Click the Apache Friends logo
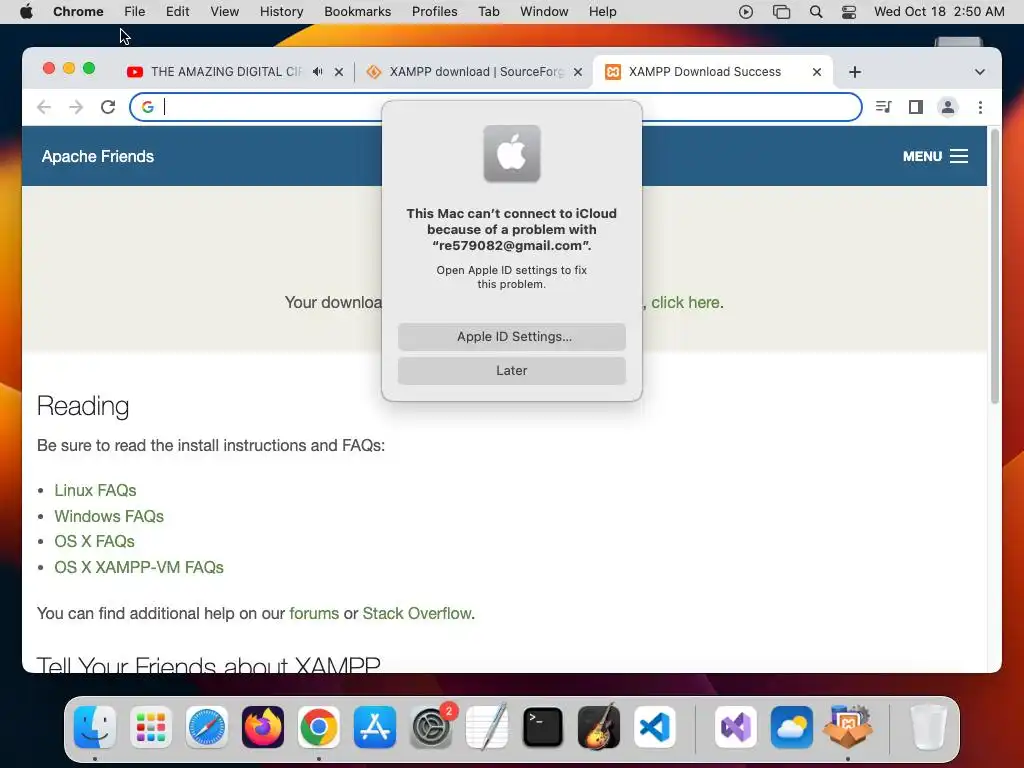The image size is (1024, 768). click(x=98, y=156)
